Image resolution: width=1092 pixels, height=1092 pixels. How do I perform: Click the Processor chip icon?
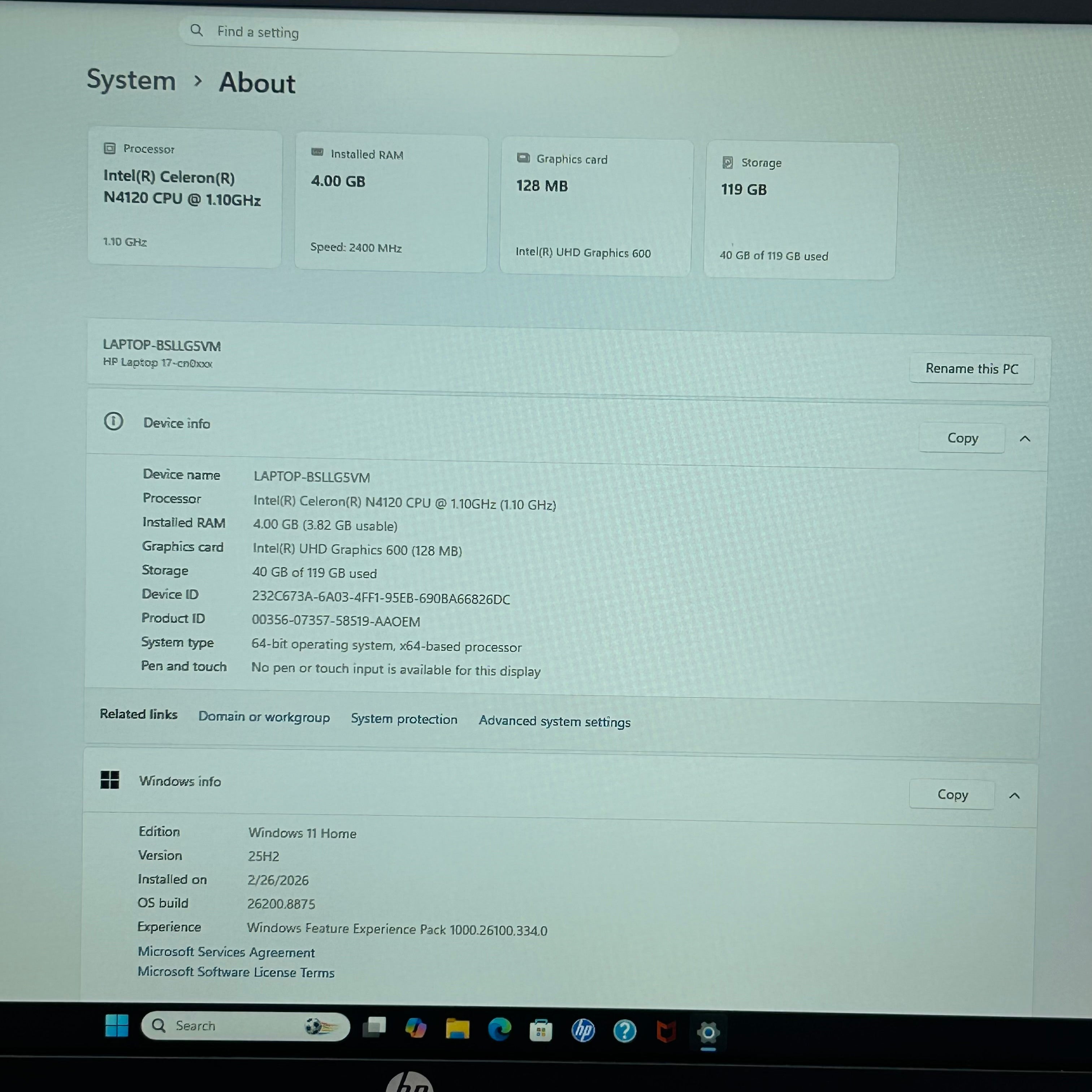(x=110, y=148)
